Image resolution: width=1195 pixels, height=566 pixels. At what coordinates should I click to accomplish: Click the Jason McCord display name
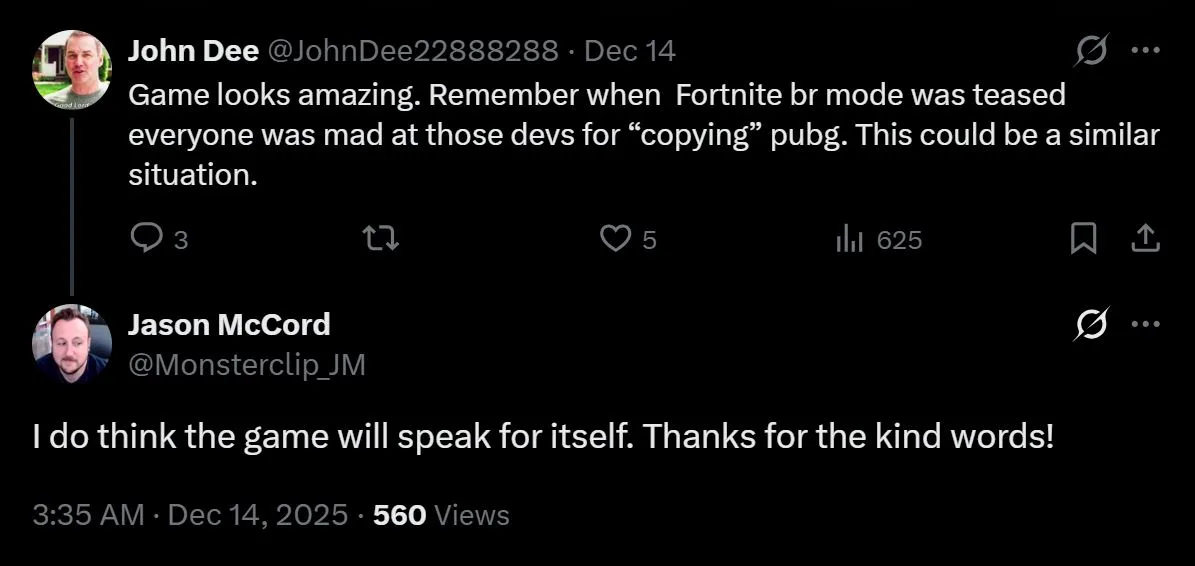(x=229, y=324)
